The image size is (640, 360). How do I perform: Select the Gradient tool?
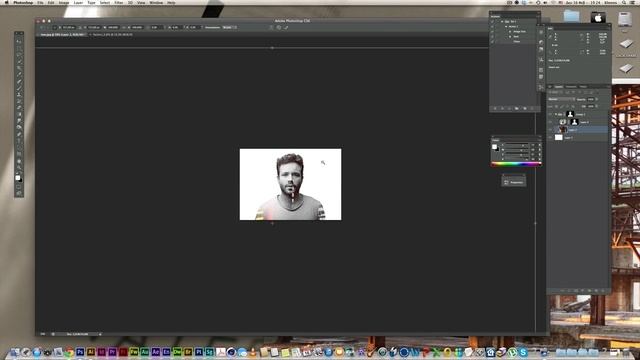pos(19,114)
